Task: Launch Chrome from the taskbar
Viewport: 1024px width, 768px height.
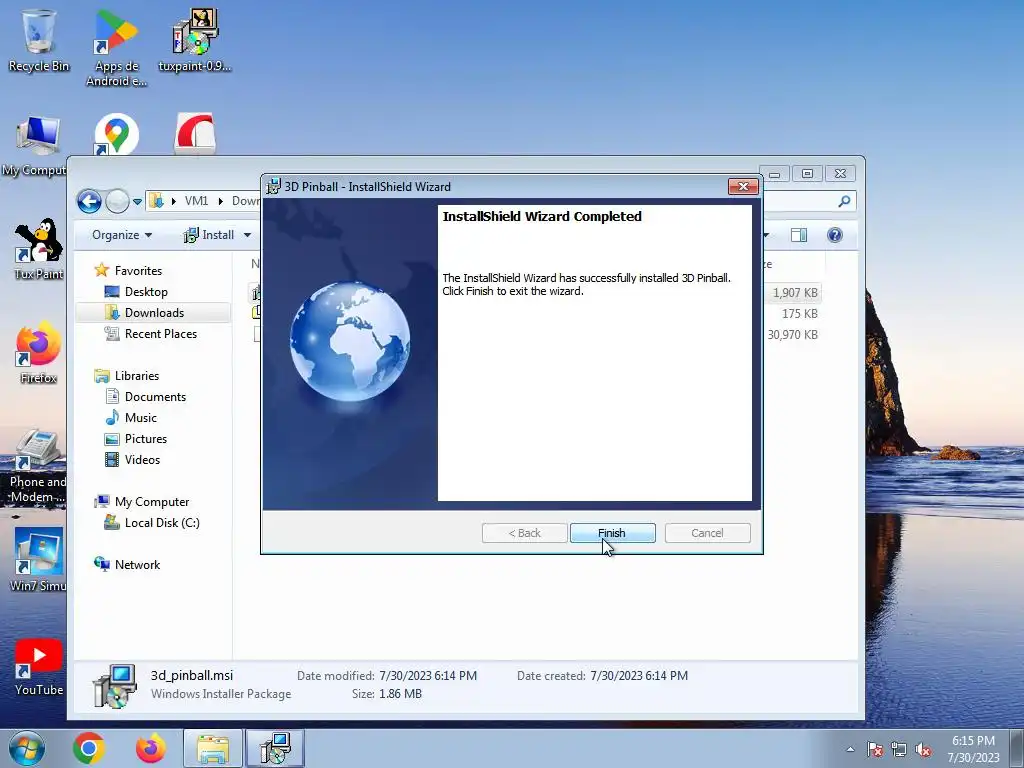Action: [x=89, y=748]
